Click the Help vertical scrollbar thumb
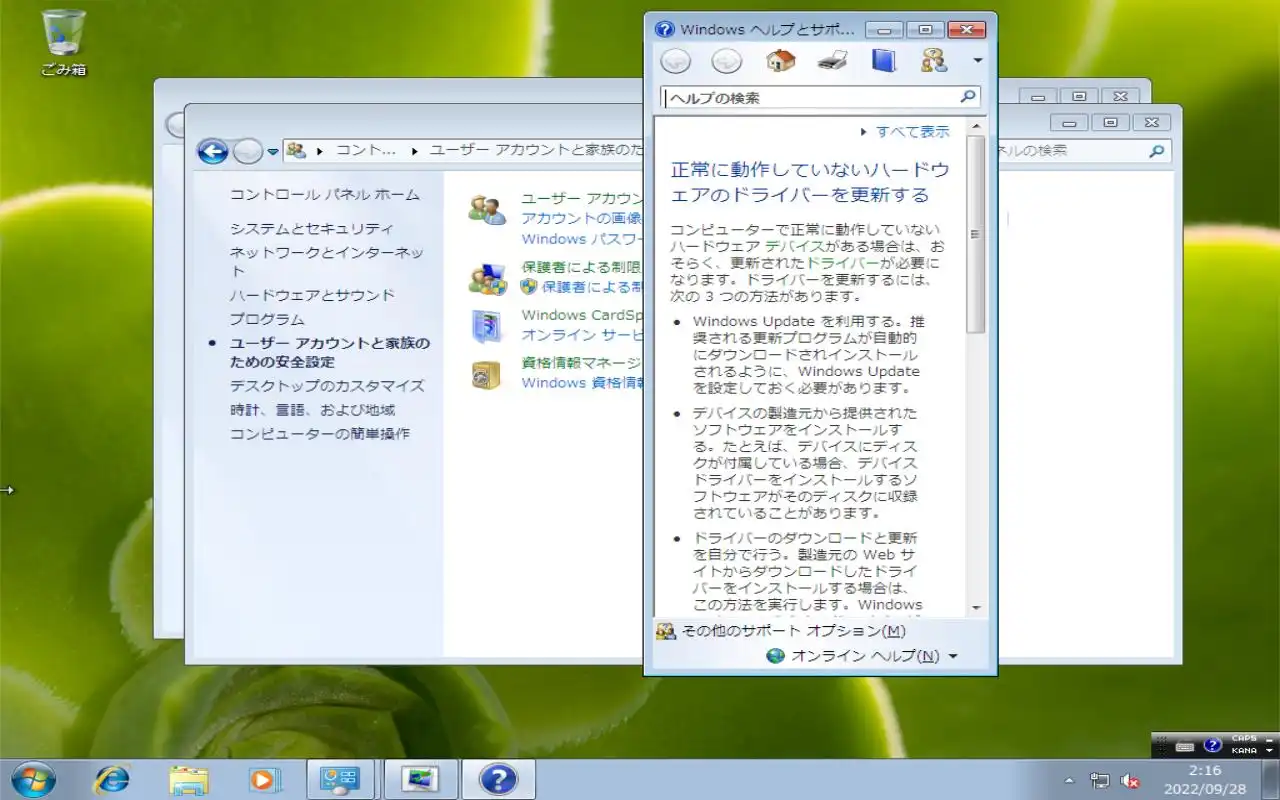Viewport: 1280px width, 800px height. click(976, 234)
